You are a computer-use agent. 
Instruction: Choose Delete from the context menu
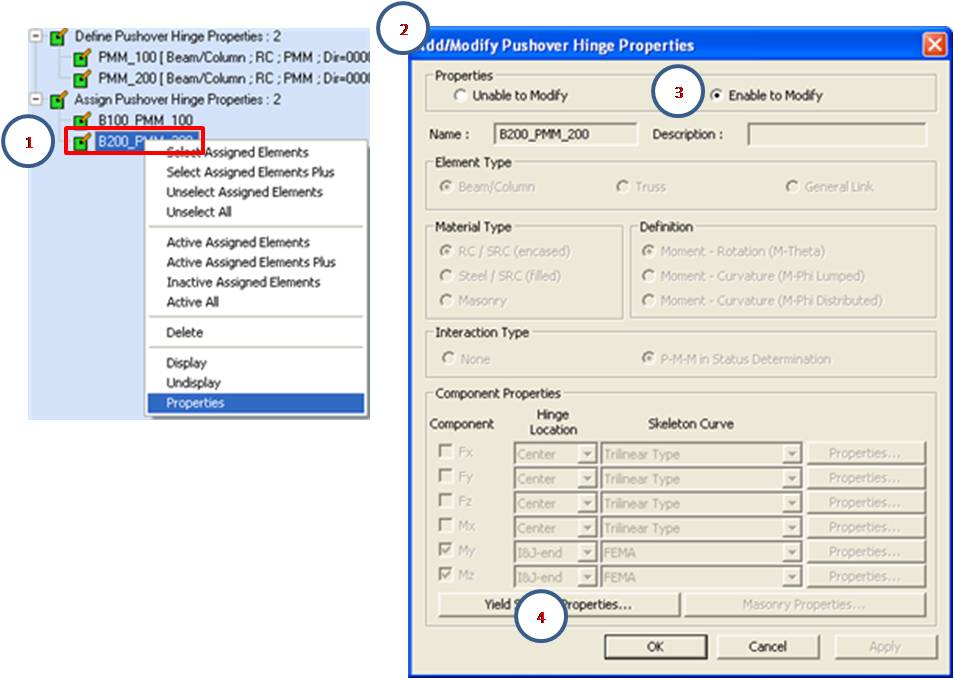coord(185,332)
